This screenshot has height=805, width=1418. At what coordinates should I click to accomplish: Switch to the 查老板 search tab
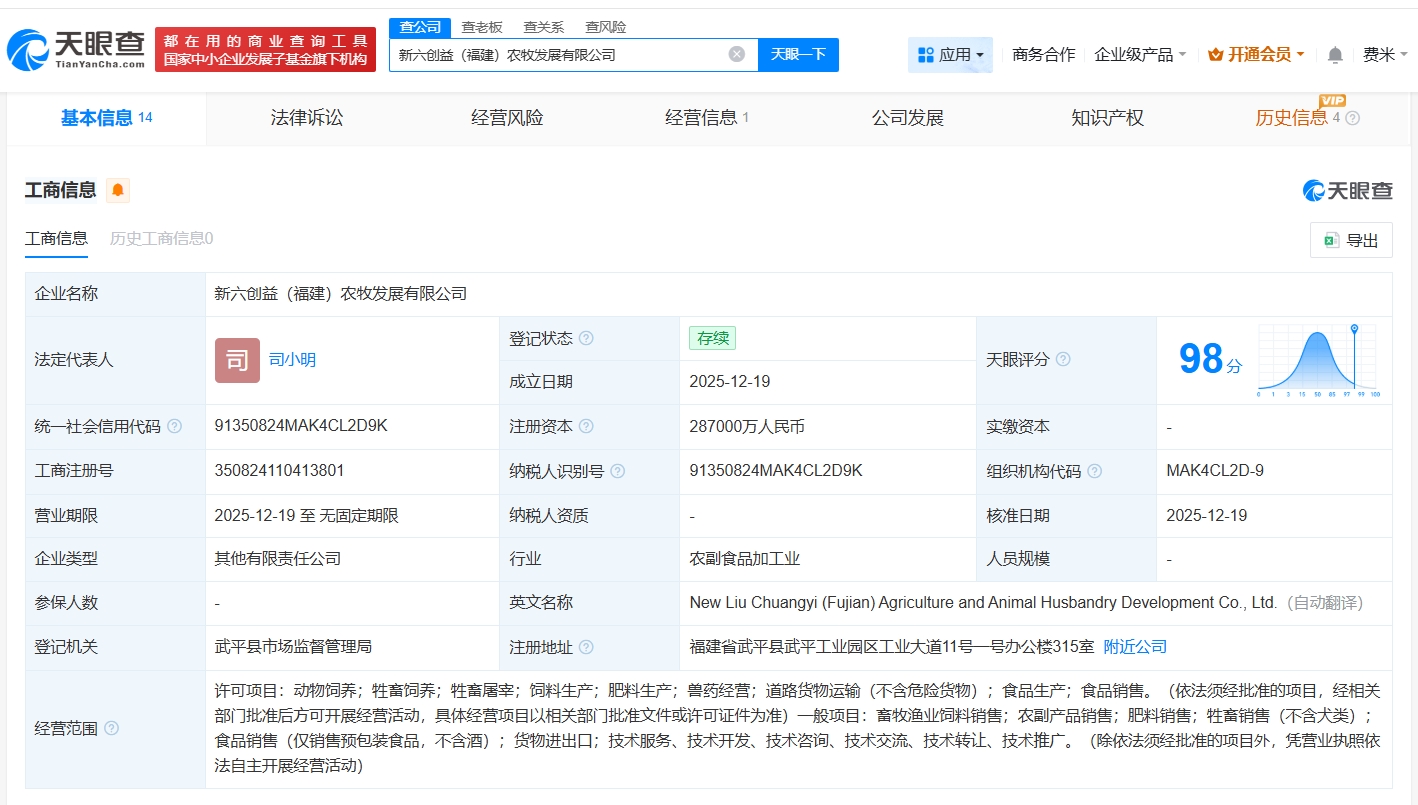(481, 27)
